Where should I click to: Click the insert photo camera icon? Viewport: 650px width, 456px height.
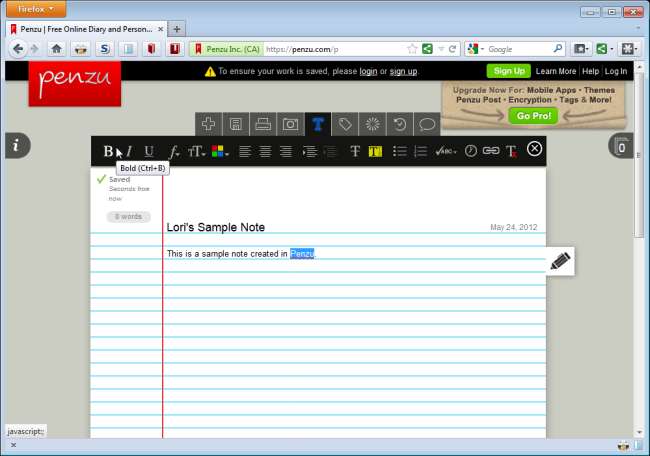pyautogui.click(x=290, y=124)
